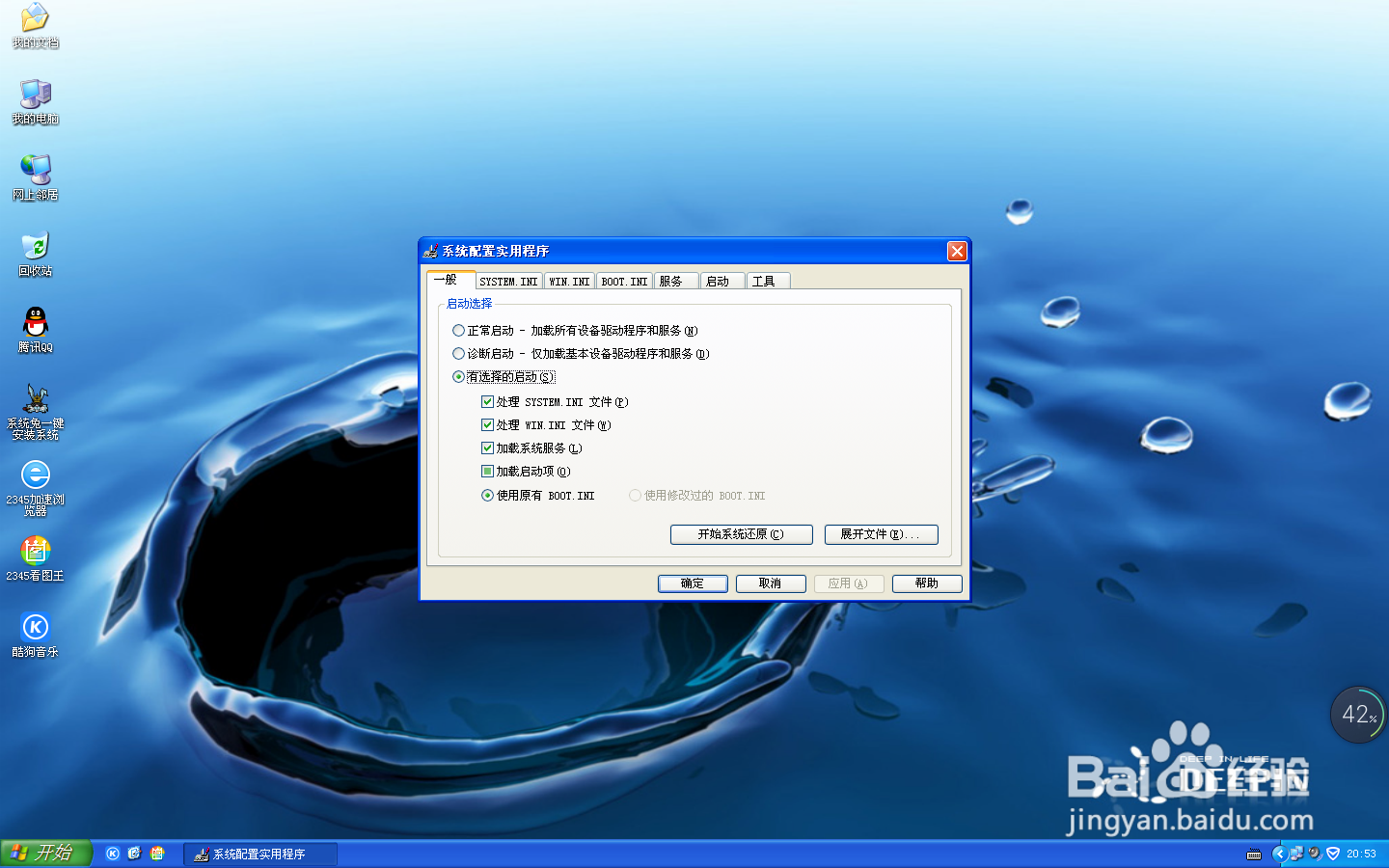
Task: Click the 系统配置实用程序 taskbar button
Action: (x=260, y=854)
